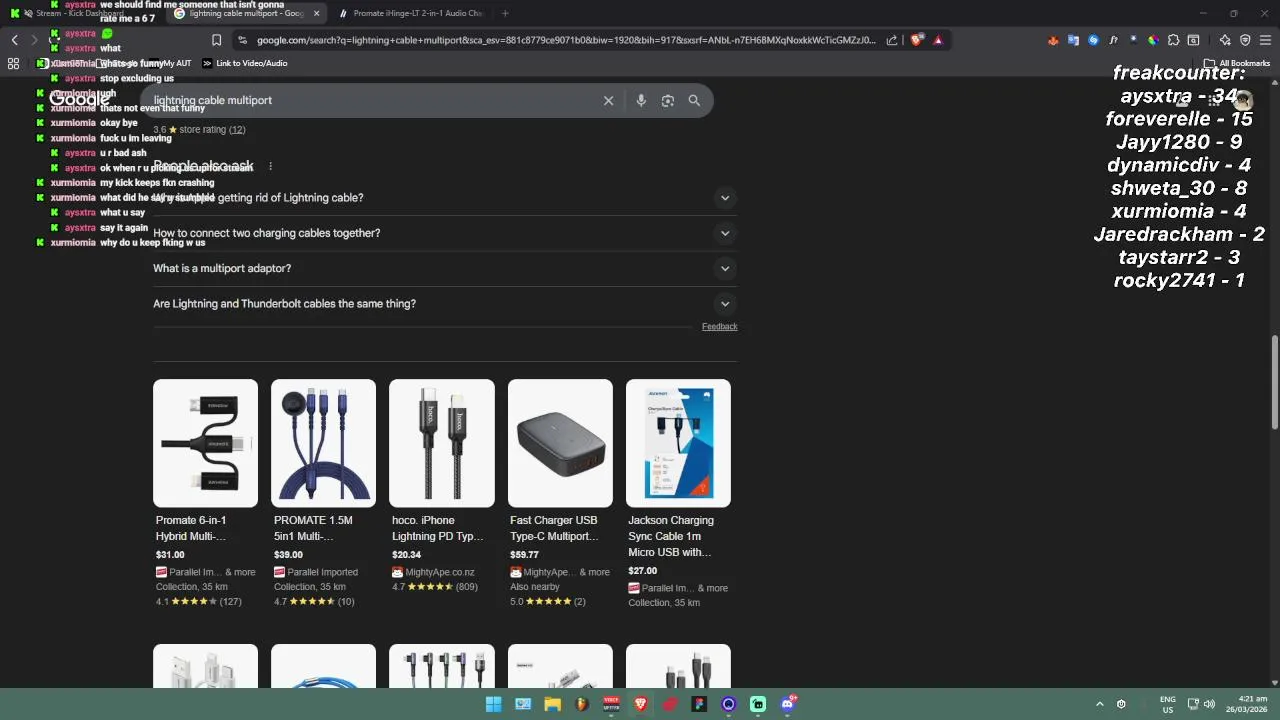Viewport: 1280px width, 720px height.
Task: Open Brave Shields lion icon
Action: click(917, 40)
